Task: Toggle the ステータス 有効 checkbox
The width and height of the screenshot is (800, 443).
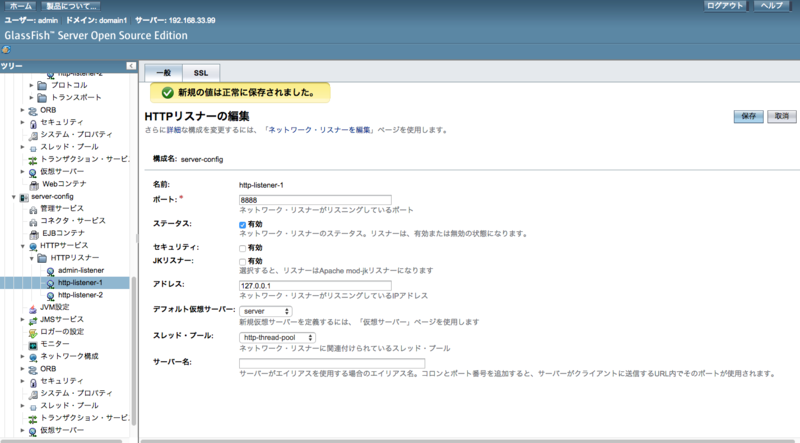Action: click(242, 225)
